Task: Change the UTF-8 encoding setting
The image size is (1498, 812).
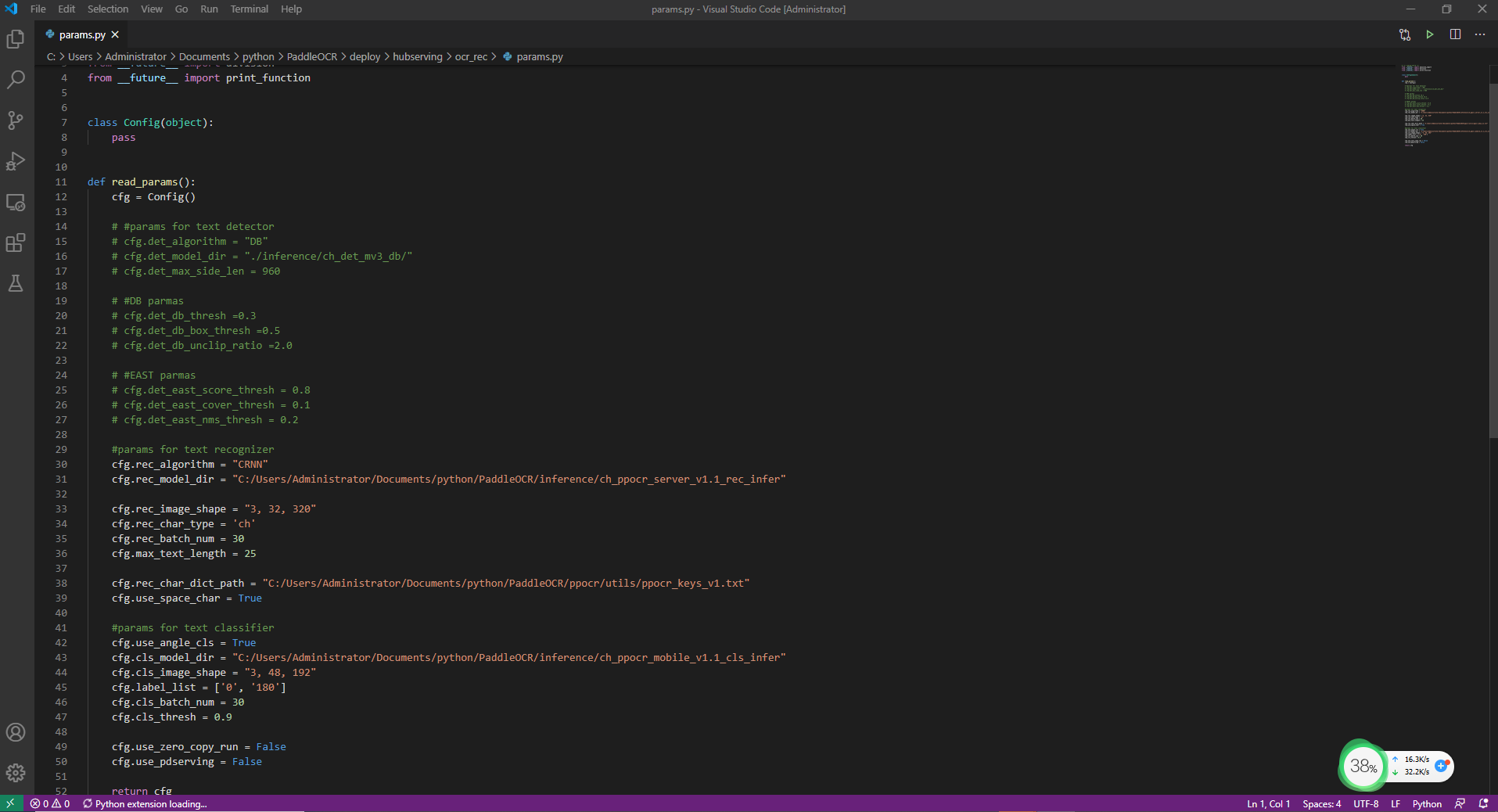Action: [x=1366, y=803]
